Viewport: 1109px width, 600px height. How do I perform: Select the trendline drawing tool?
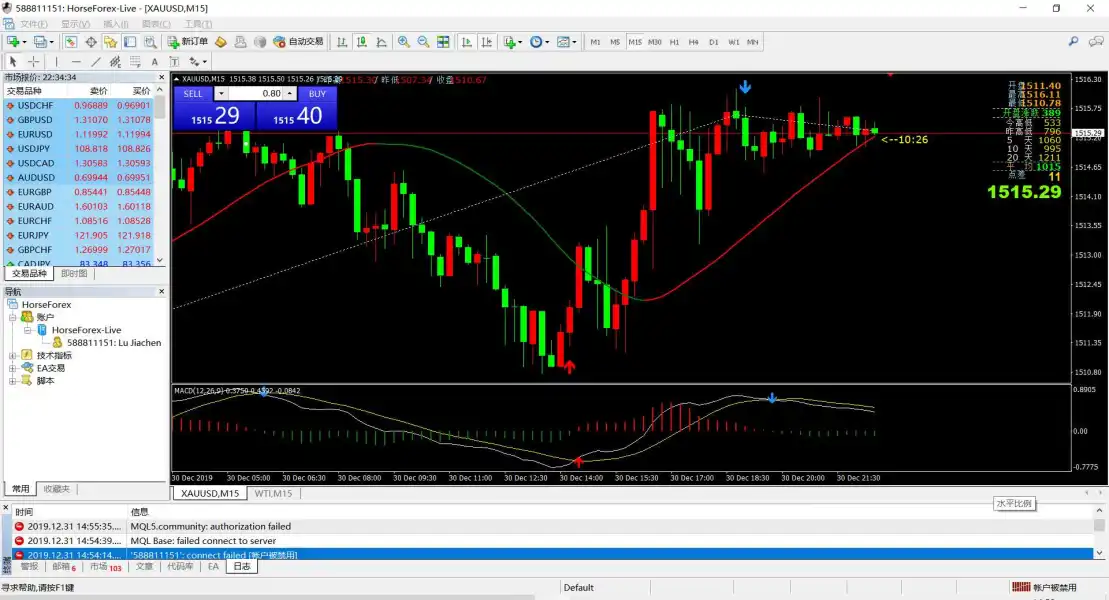coord(96,62)
